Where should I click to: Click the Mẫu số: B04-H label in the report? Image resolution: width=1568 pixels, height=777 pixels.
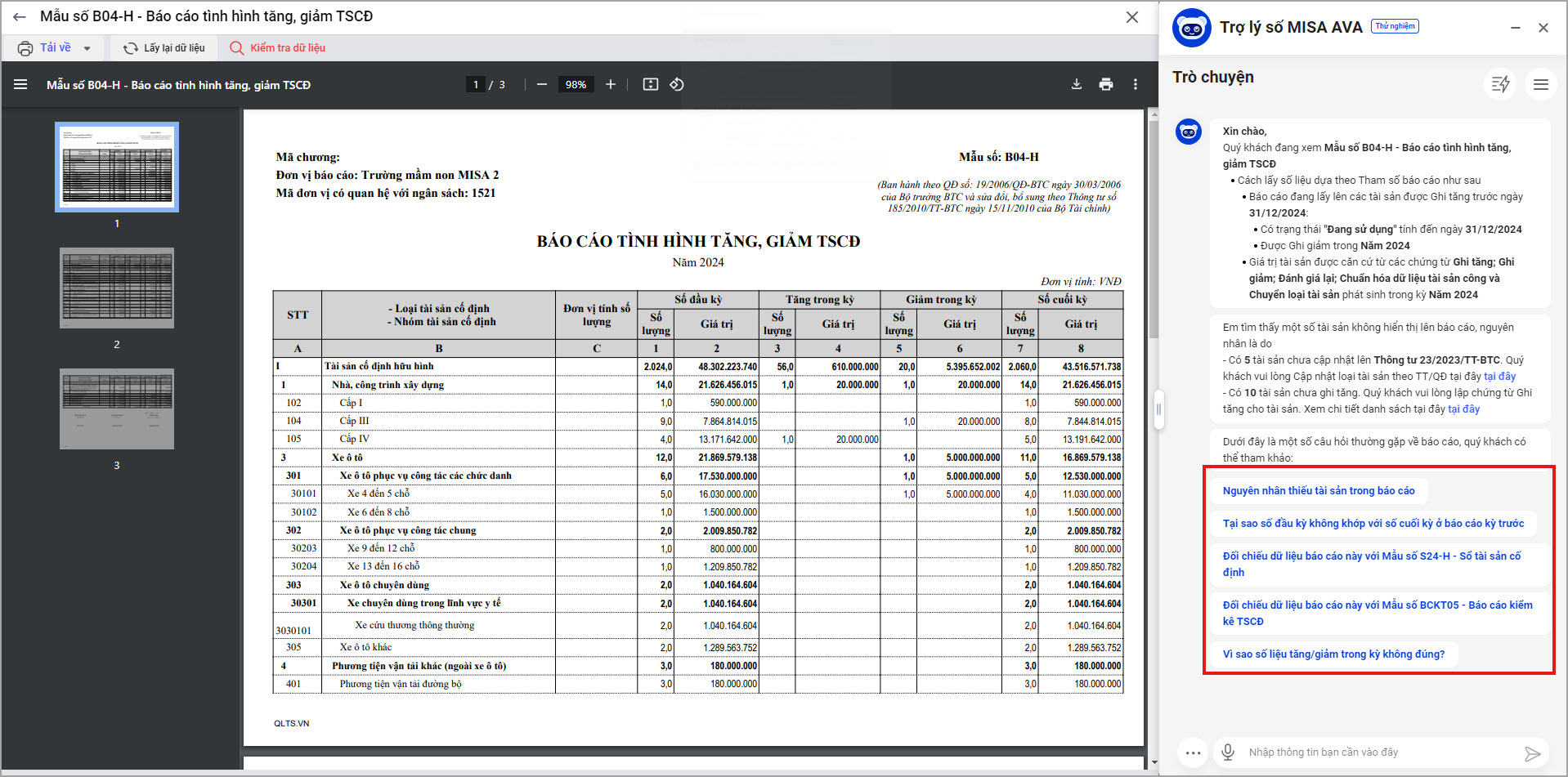coord(999,157)
